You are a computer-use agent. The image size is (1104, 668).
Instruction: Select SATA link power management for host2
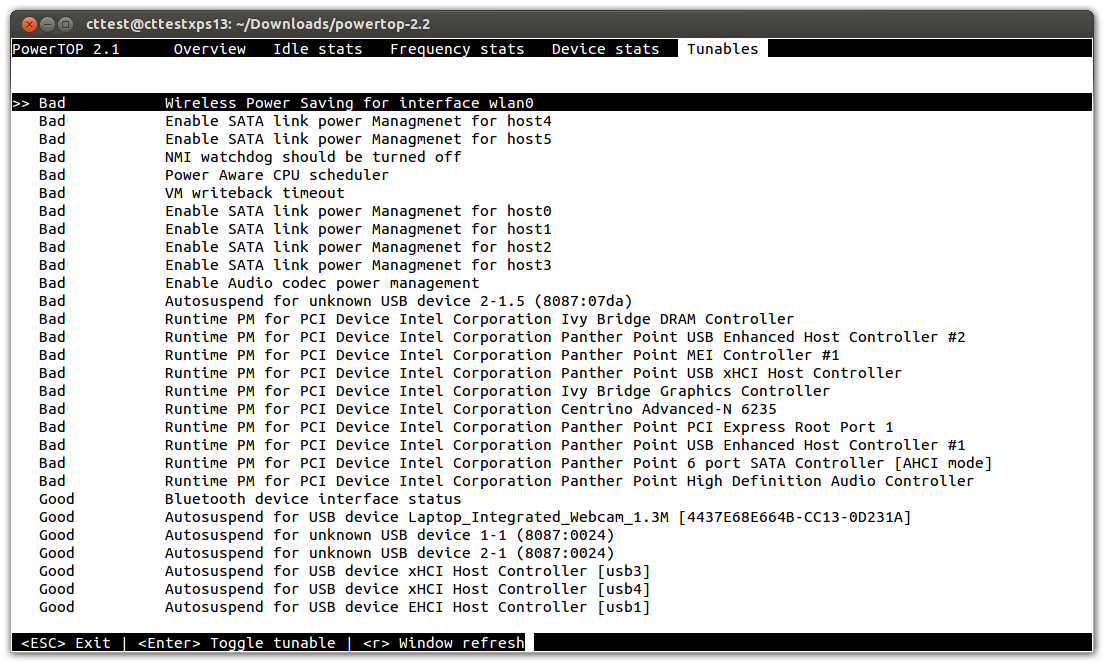coord(552,247)
